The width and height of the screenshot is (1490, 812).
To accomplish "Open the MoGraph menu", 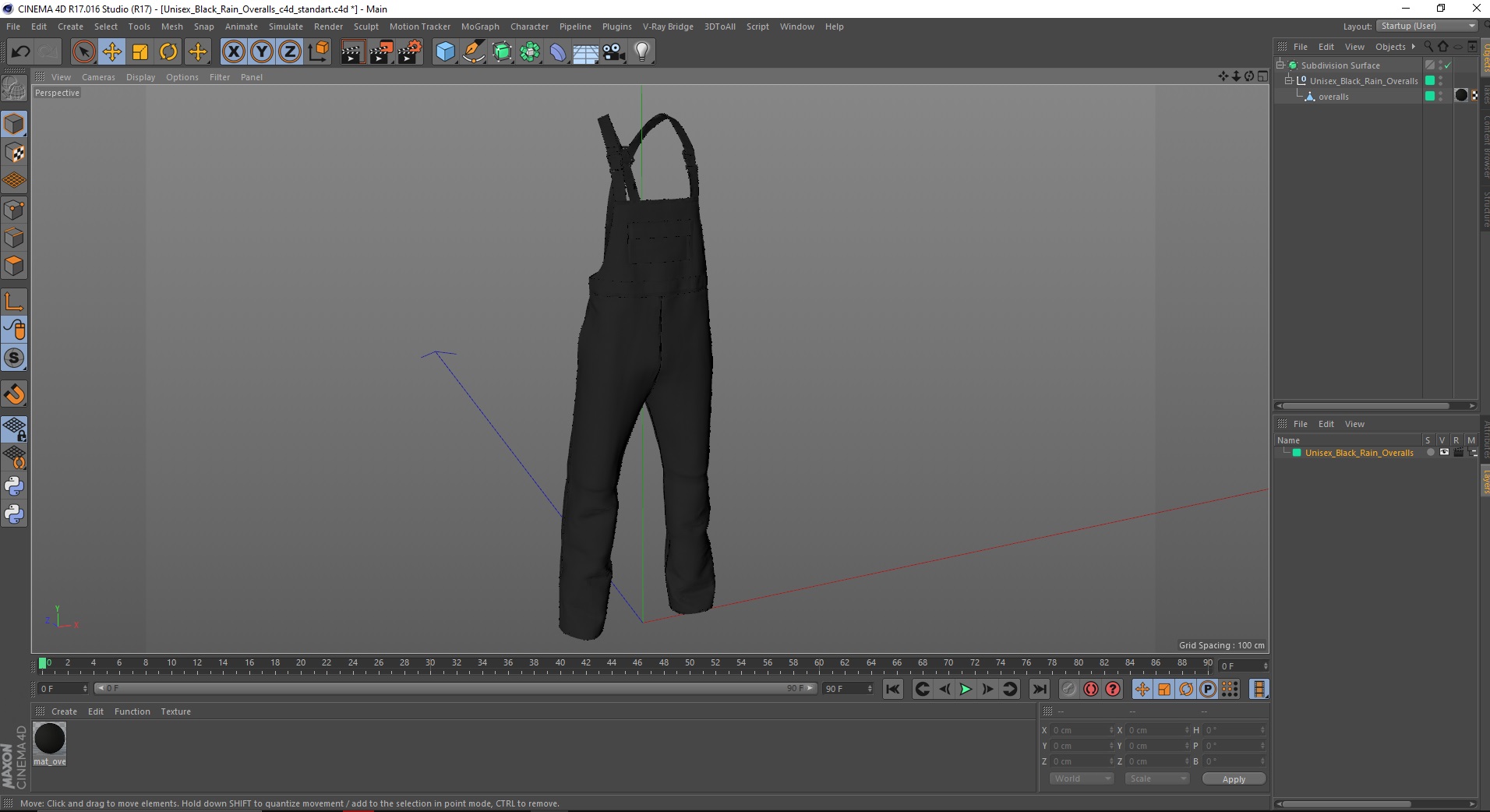I will (x=480, y=26).
